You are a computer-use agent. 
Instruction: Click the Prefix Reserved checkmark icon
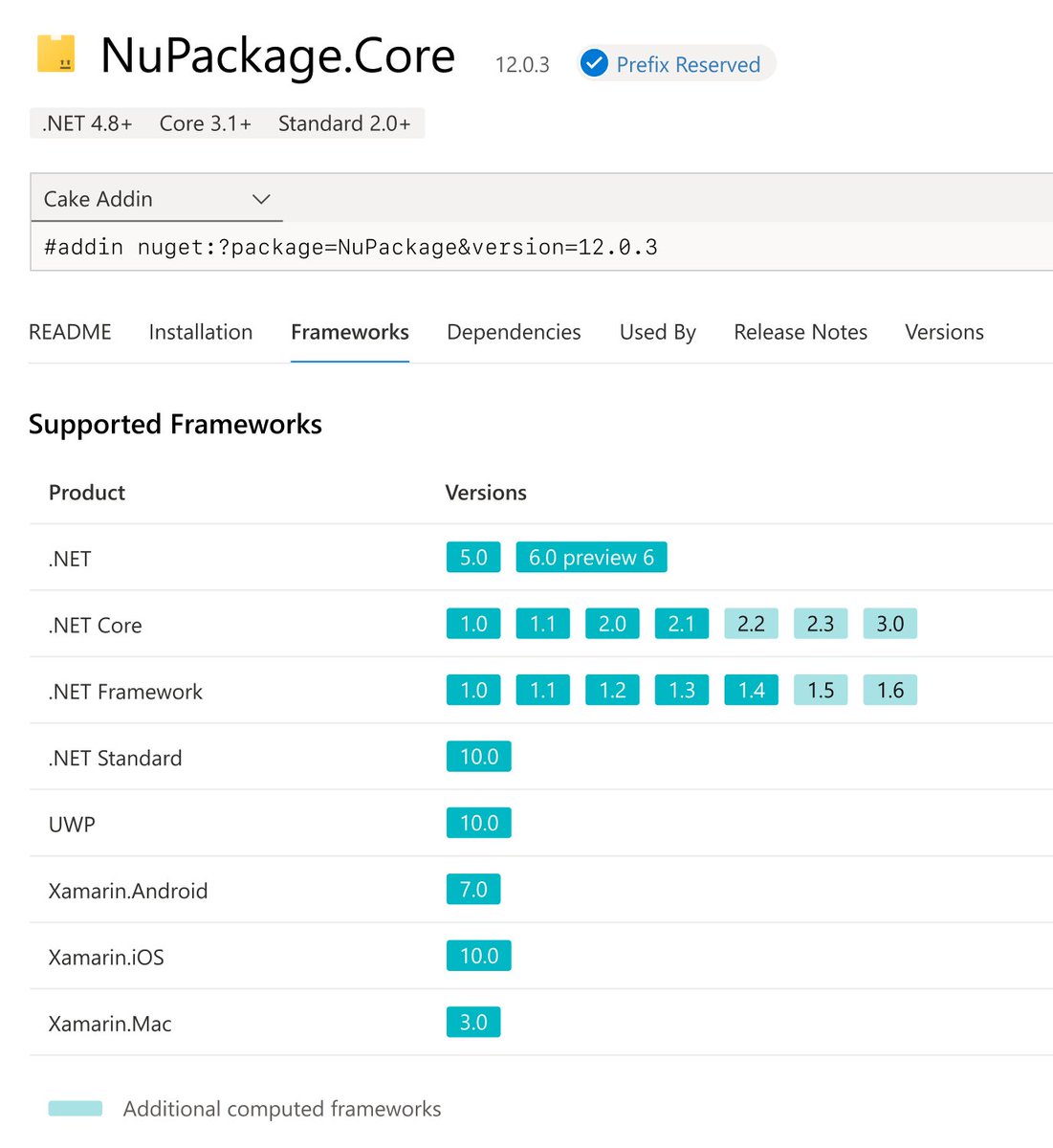tap(594, 64)
